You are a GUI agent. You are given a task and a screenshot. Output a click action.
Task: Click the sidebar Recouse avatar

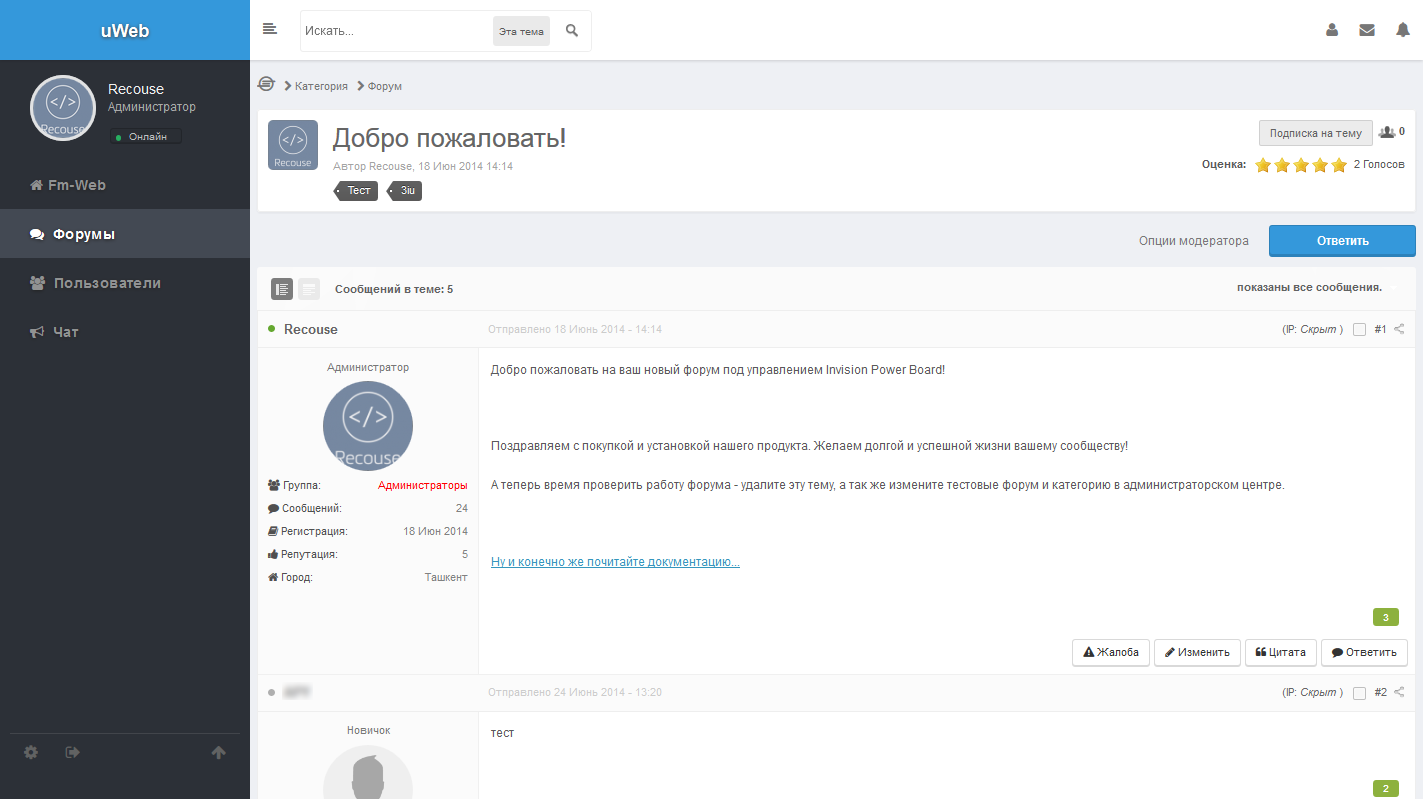pyautogui.click(x=63, y=107)
